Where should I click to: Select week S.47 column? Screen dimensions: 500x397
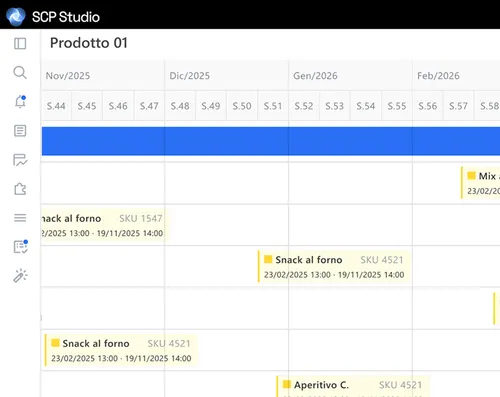click(149, 106)
